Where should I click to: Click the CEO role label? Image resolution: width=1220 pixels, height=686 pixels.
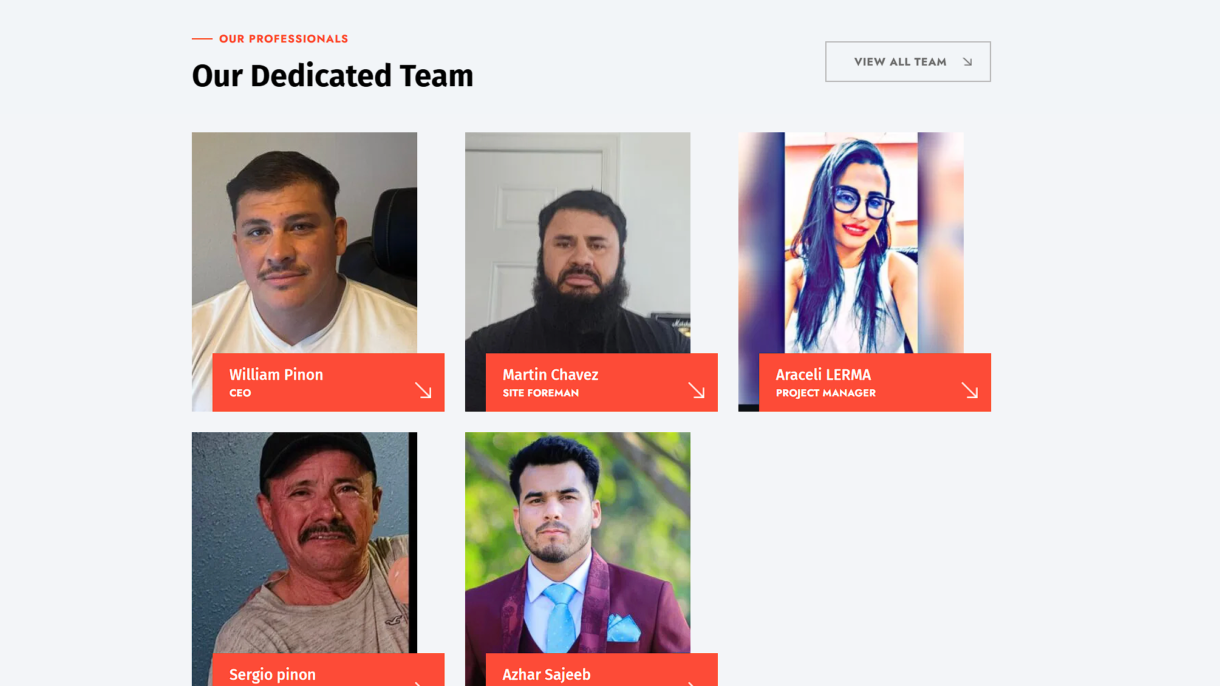coord(240,393)
